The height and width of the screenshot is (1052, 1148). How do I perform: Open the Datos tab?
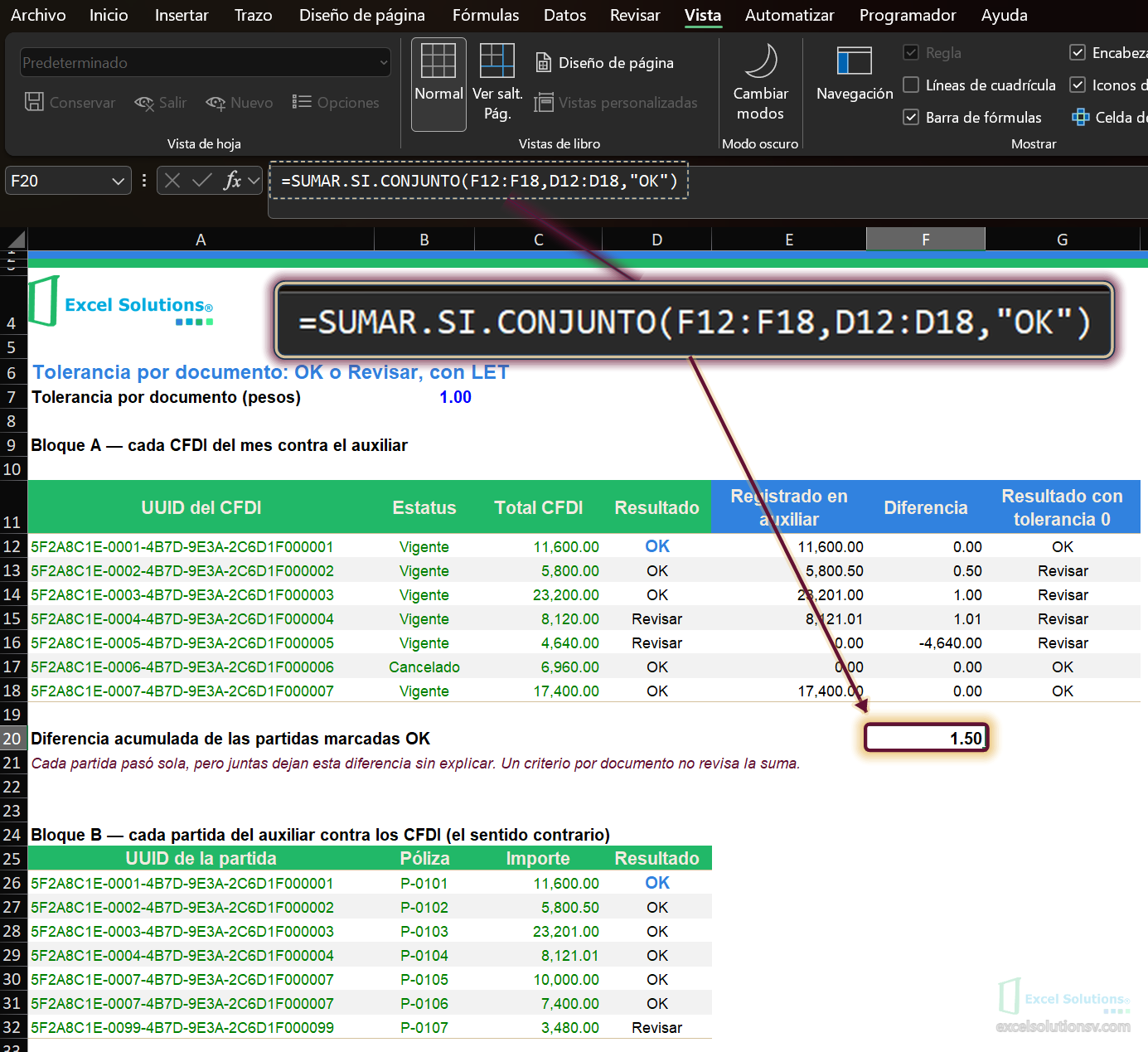[564, 15]
